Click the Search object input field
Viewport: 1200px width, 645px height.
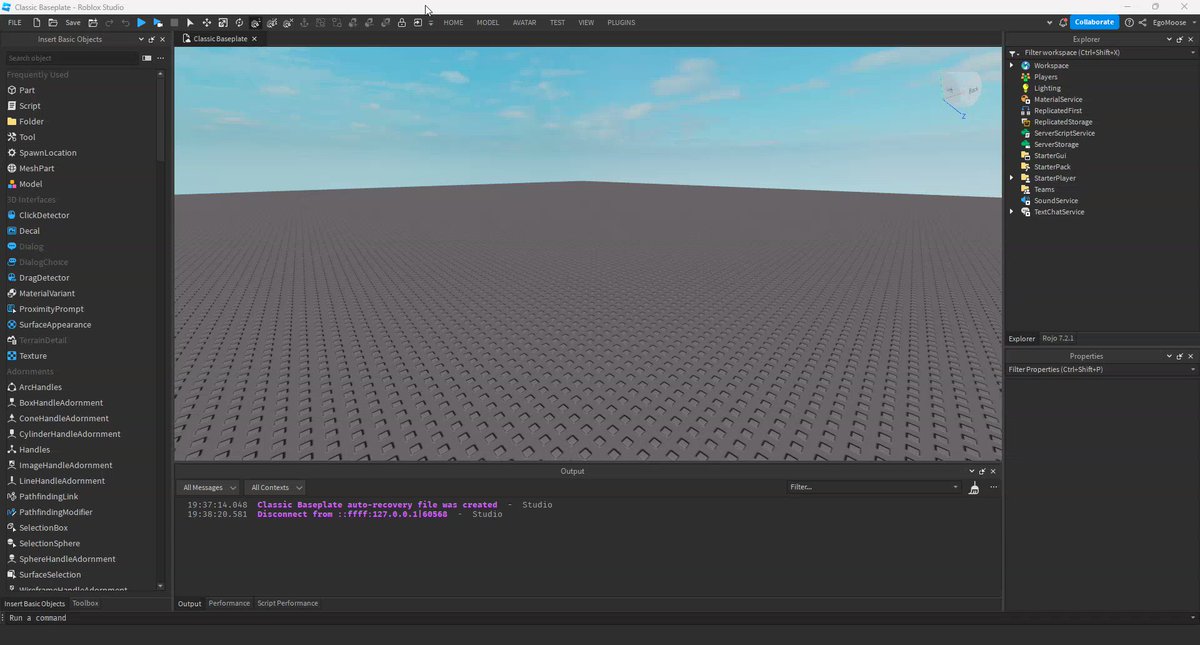point(71,58)
